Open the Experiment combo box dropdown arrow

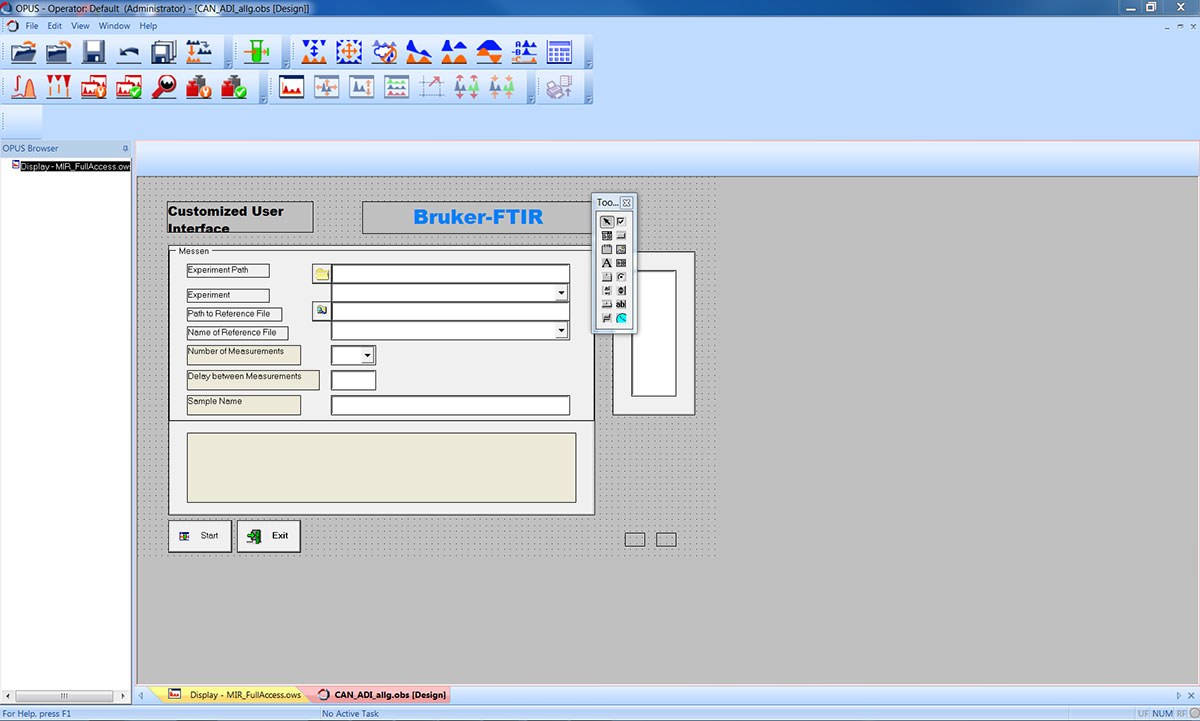[x=562, y=293]
